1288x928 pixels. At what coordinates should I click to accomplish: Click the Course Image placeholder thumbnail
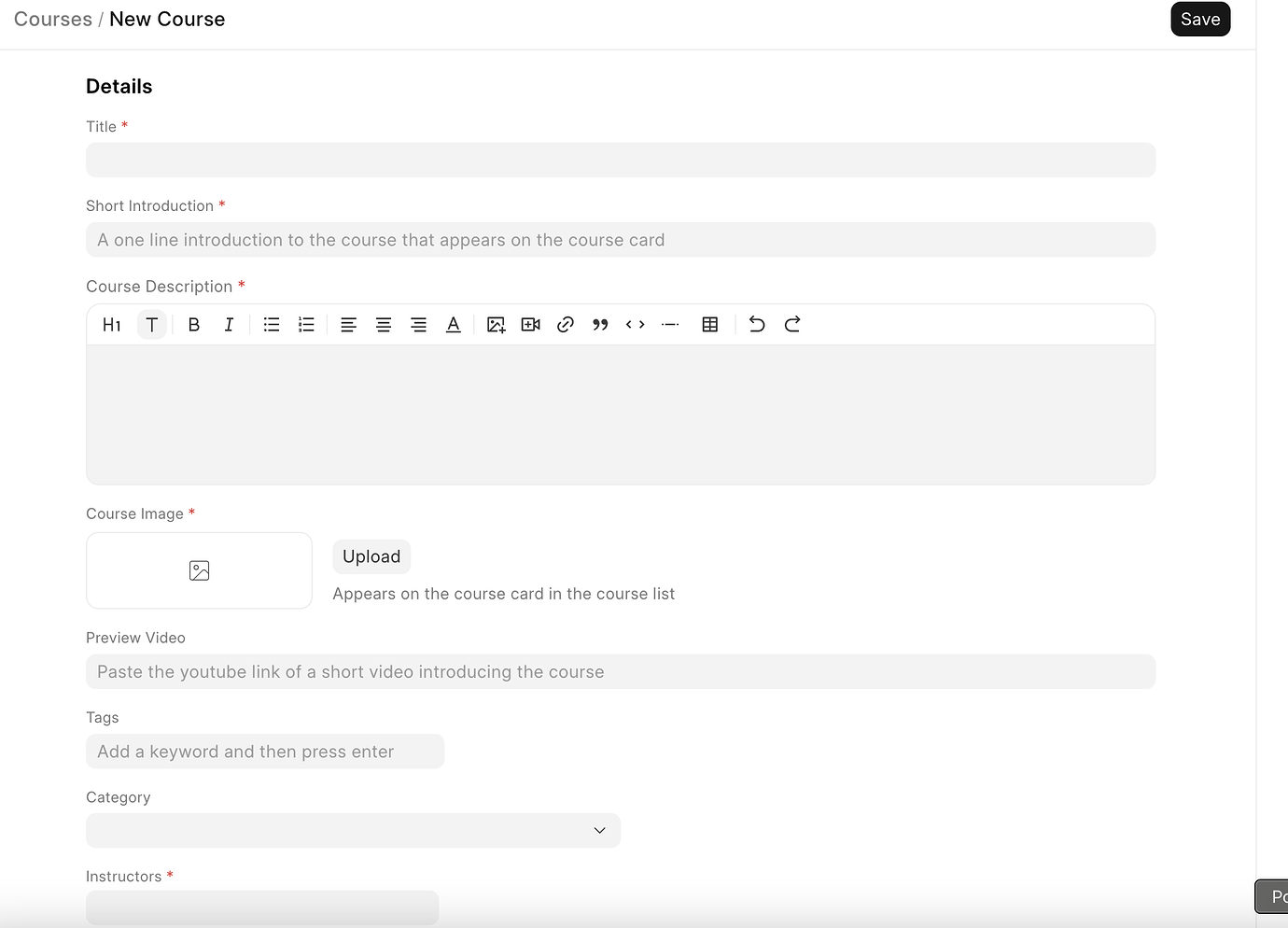coord(199,570)
